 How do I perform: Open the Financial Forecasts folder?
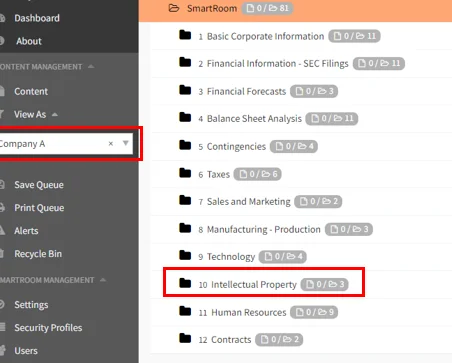246,91
